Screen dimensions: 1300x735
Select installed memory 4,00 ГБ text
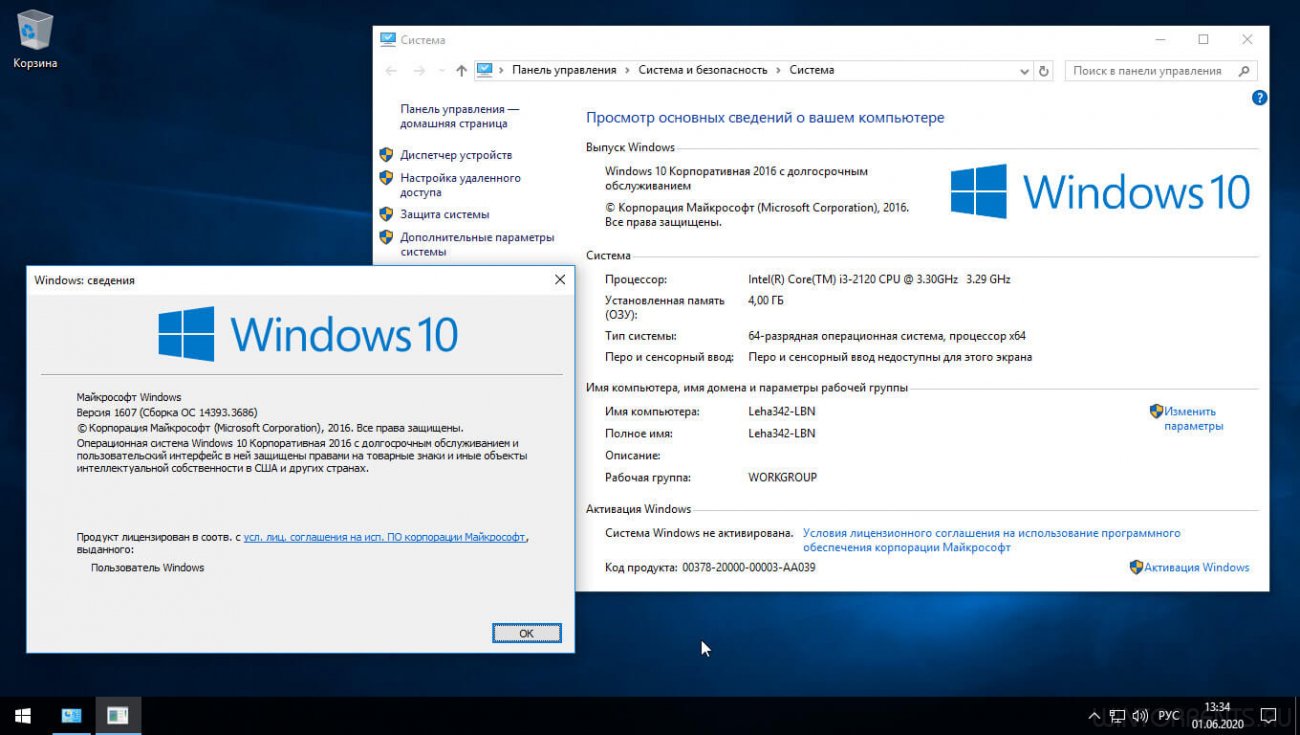(766, 300)
